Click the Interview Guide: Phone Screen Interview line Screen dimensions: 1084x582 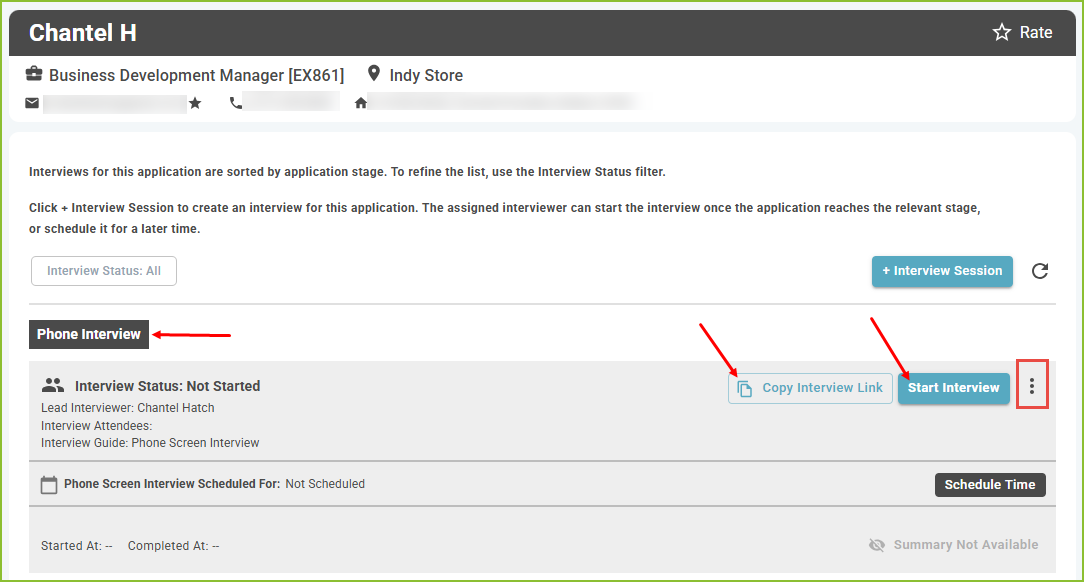tap(150, 443)
